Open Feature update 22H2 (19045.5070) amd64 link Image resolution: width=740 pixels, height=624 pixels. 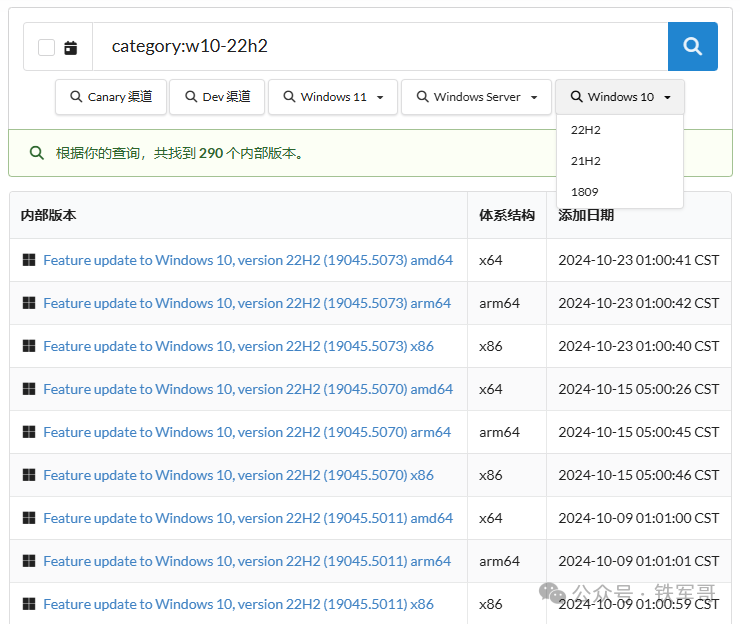248,389
